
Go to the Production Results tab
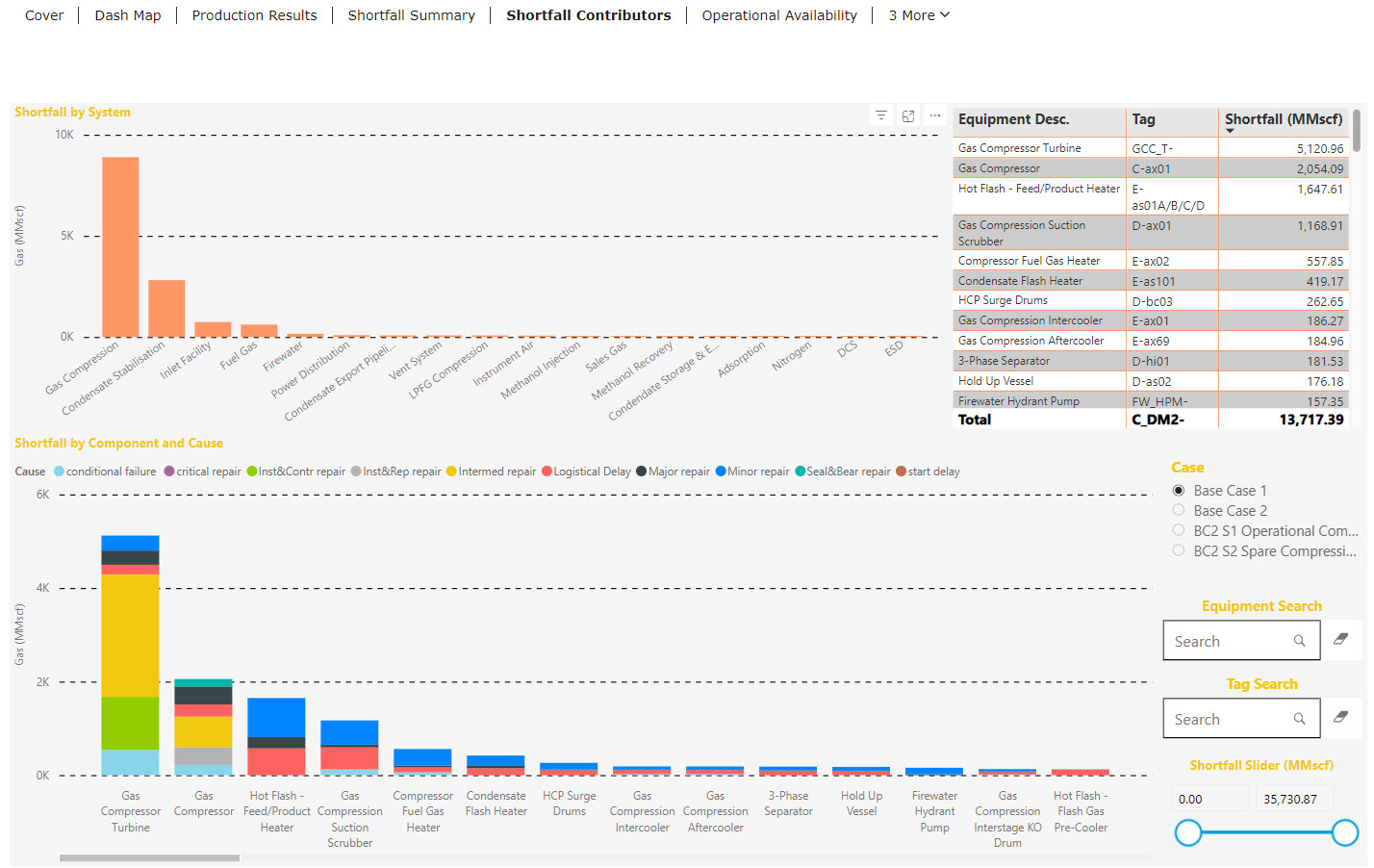click(254, 15)
